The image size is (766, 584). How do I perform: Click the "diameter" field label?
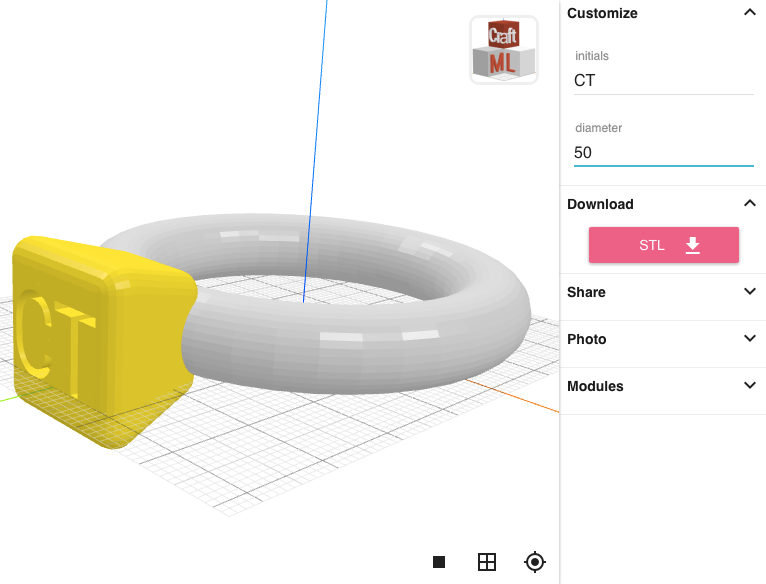(x=598, y=128)
